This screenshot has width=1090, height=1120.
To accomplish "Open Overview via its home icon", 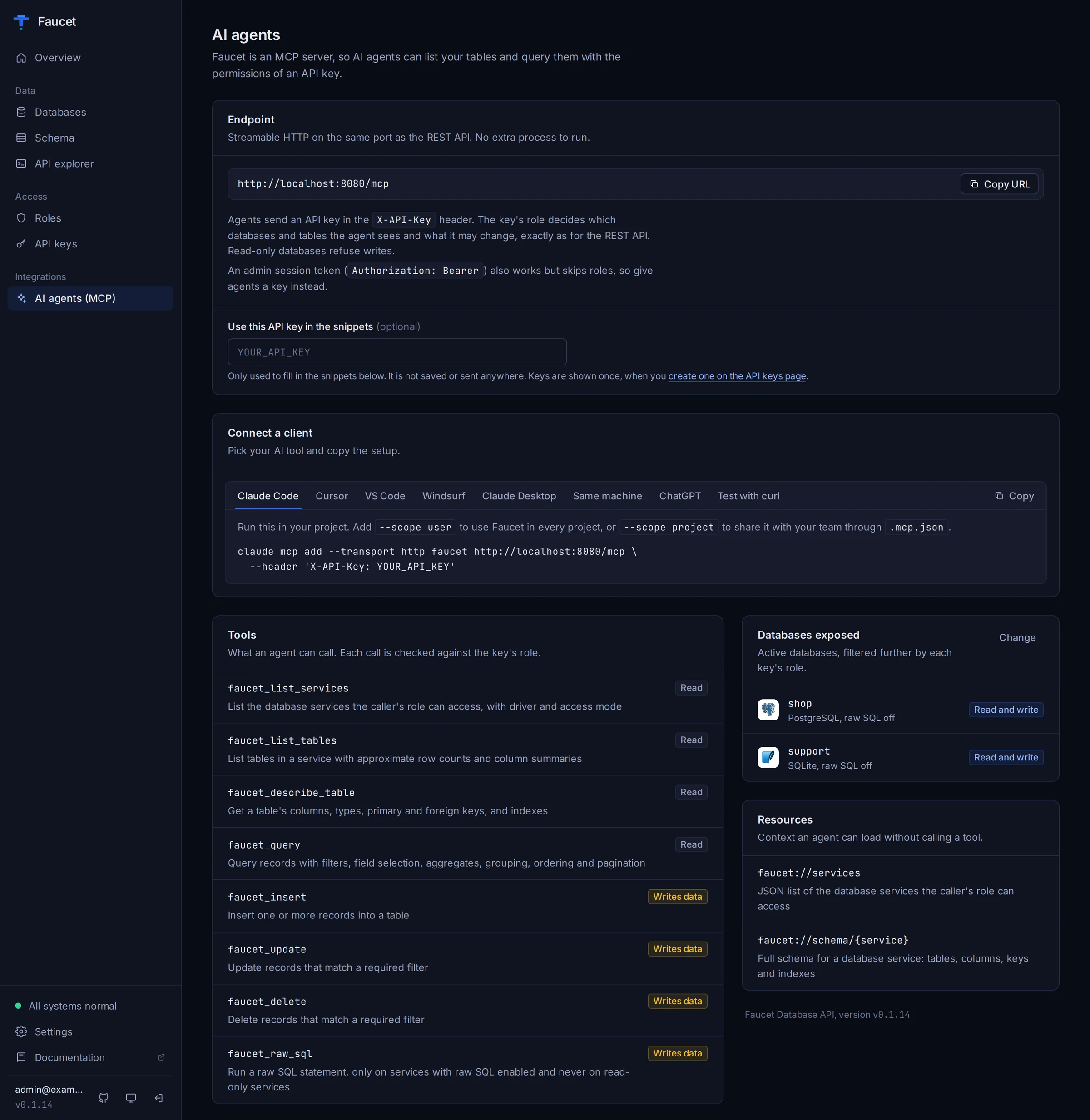I will [x=21, y=58].
